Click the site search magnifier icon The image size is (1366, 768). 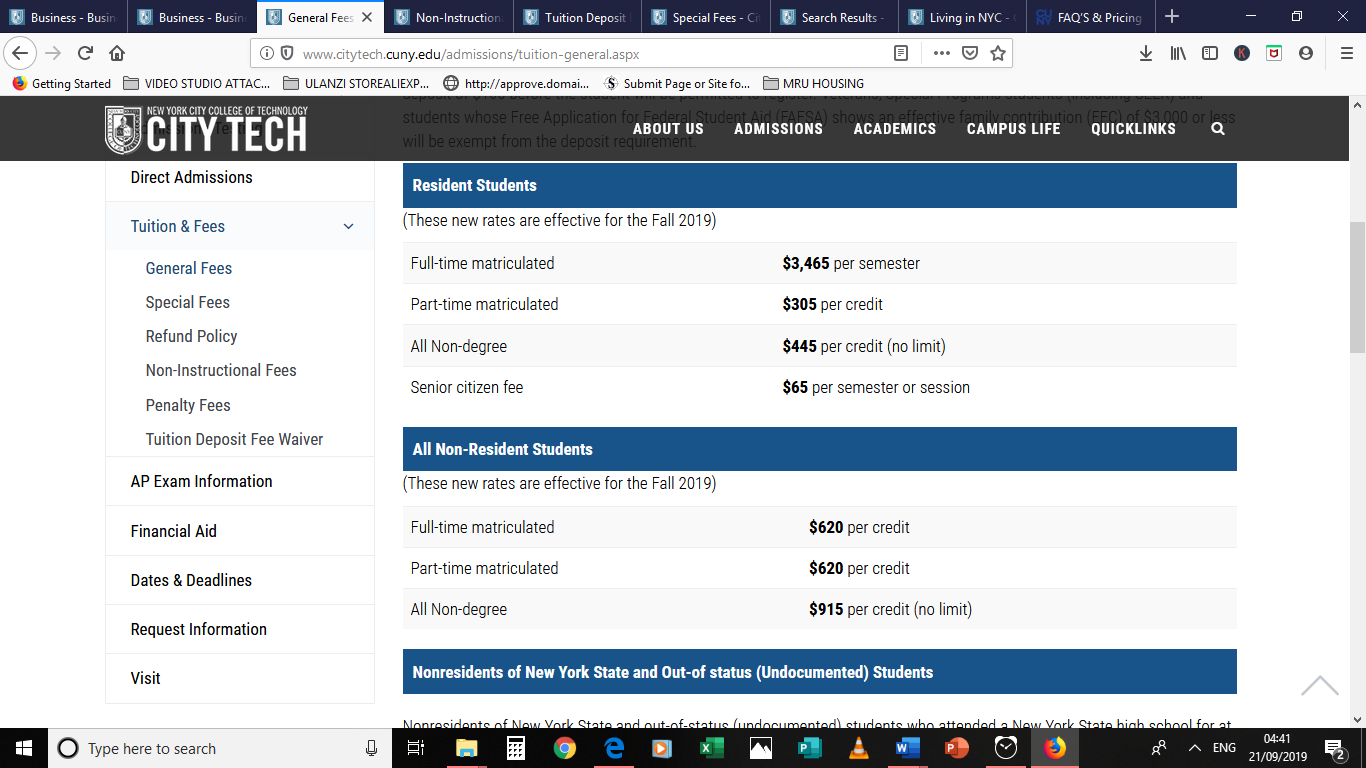(1217, 128)
